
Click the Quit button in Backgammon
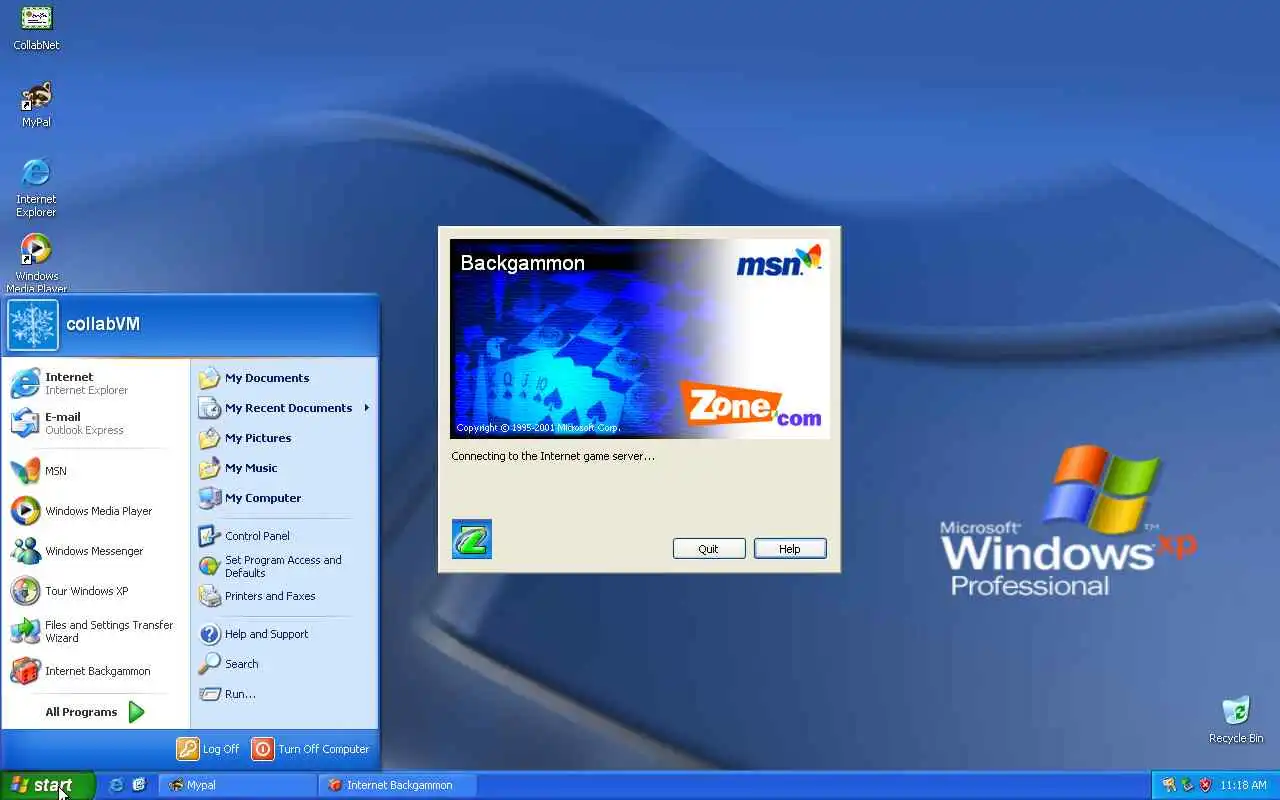coord(709,549)
